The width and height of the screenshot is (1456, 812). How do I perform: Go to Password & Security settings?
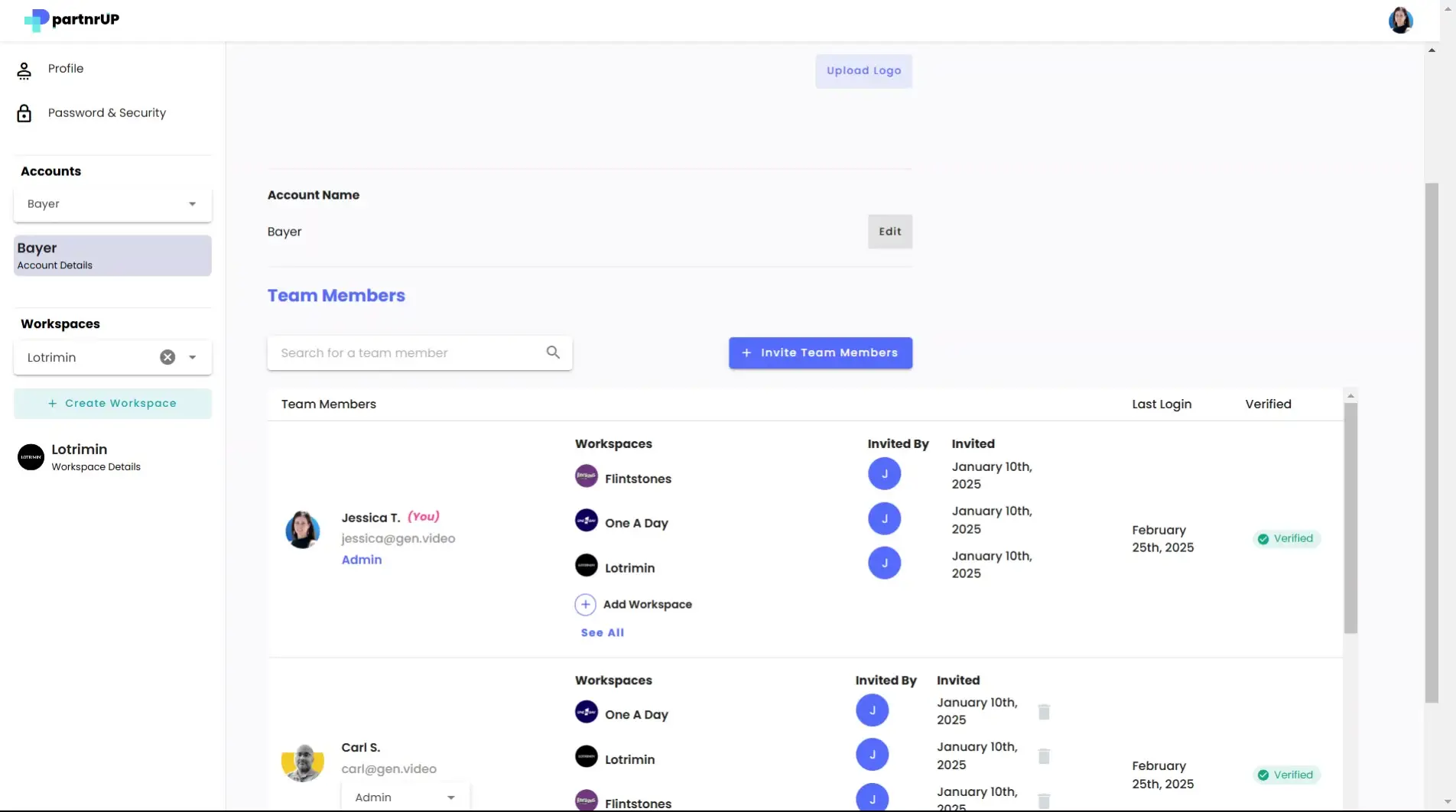pyautogui.click(x=106, y=112)
